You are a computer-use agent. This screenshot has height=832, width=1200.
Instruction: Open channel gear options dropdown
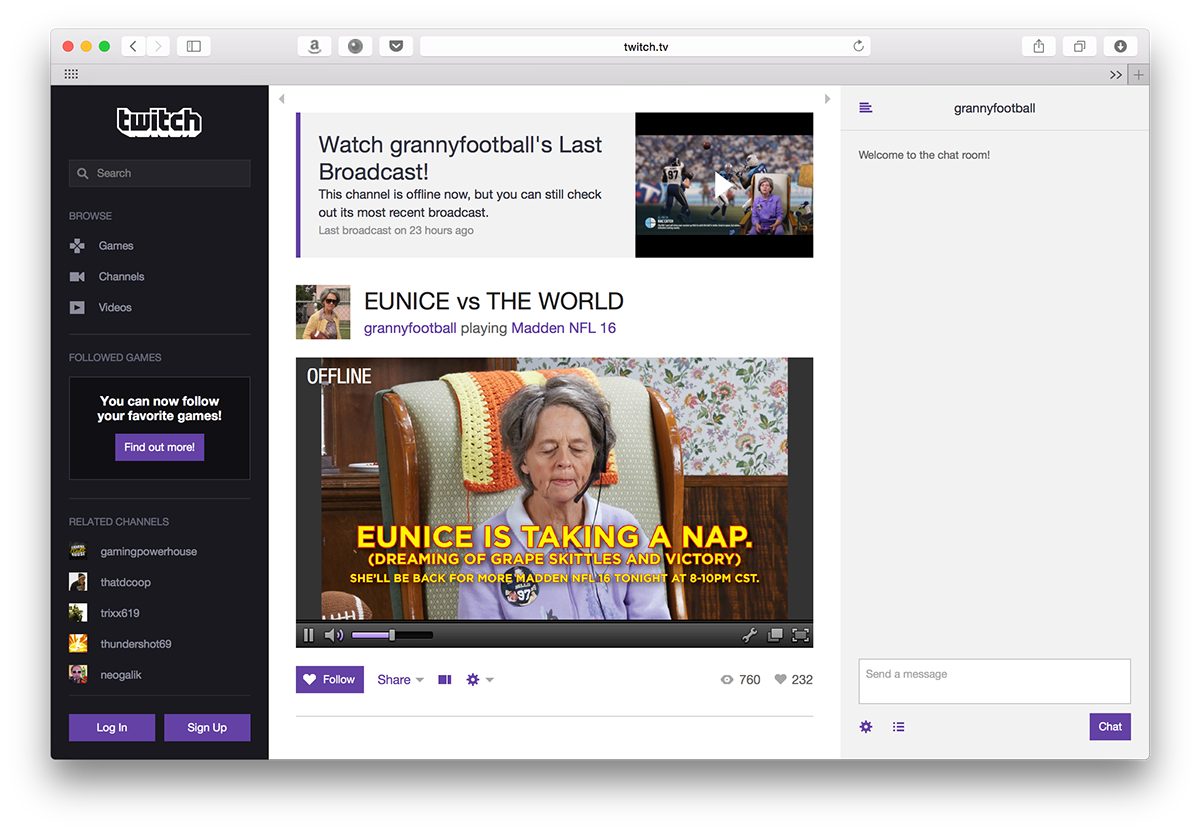[x=480, y=680]
